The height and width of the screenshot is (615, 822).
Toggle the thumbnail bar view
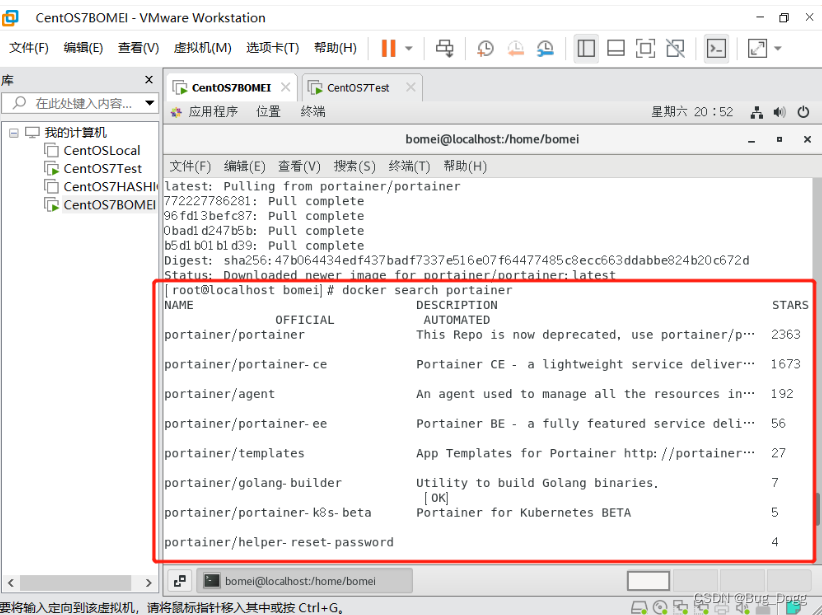[615, 48]
